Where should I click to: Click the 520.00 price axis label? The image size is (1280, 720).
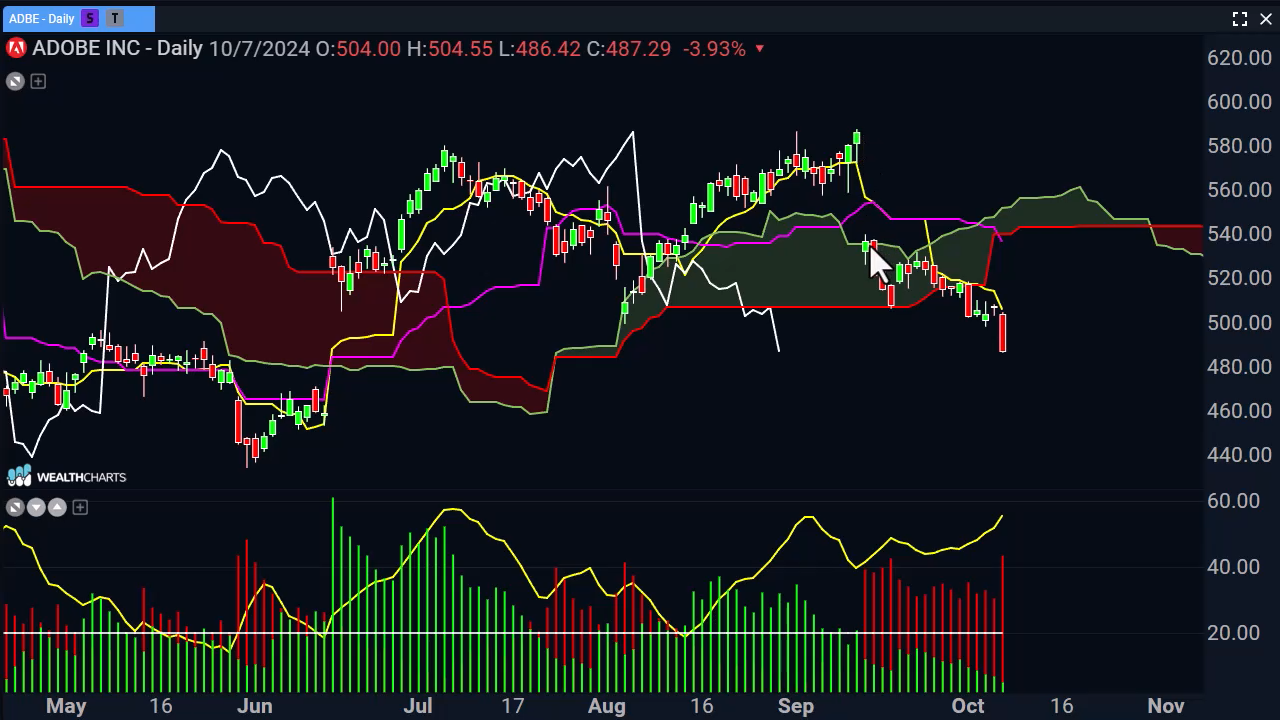pos(1239,278)
